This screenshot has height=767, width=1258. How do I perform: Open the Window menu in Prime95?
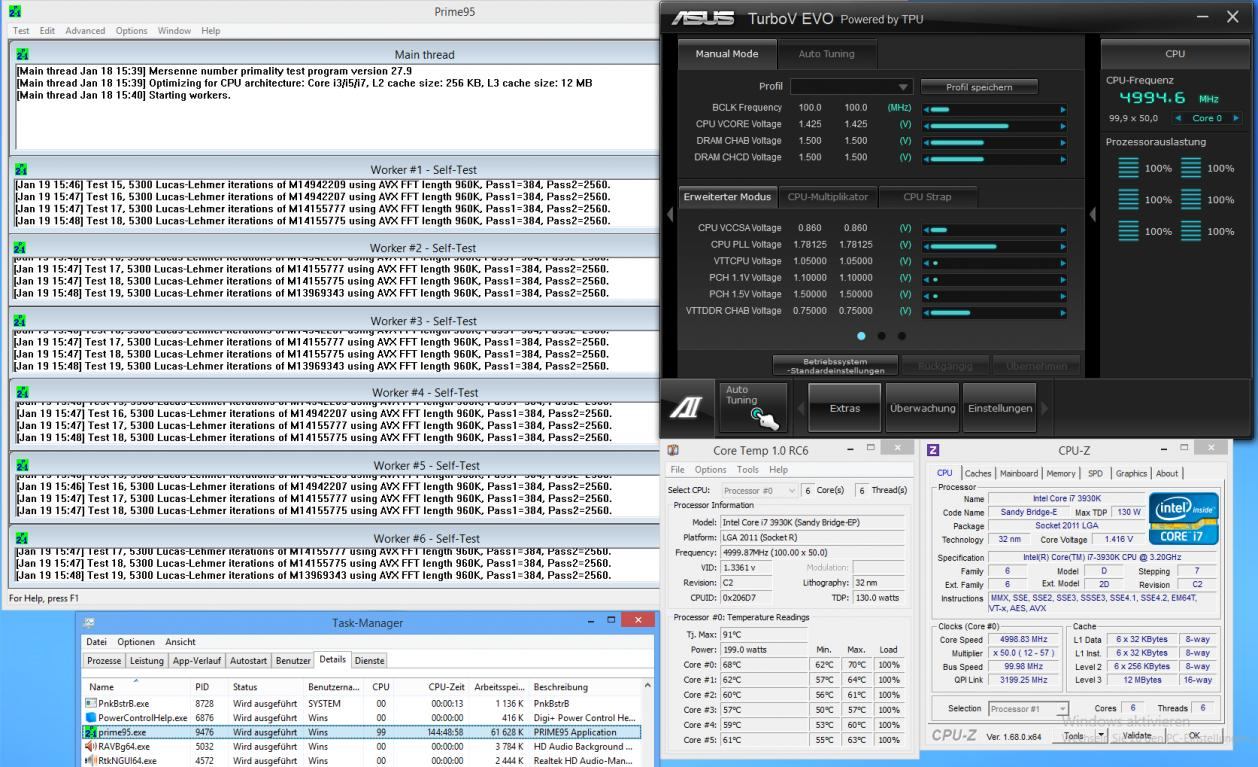pos(174,31)
